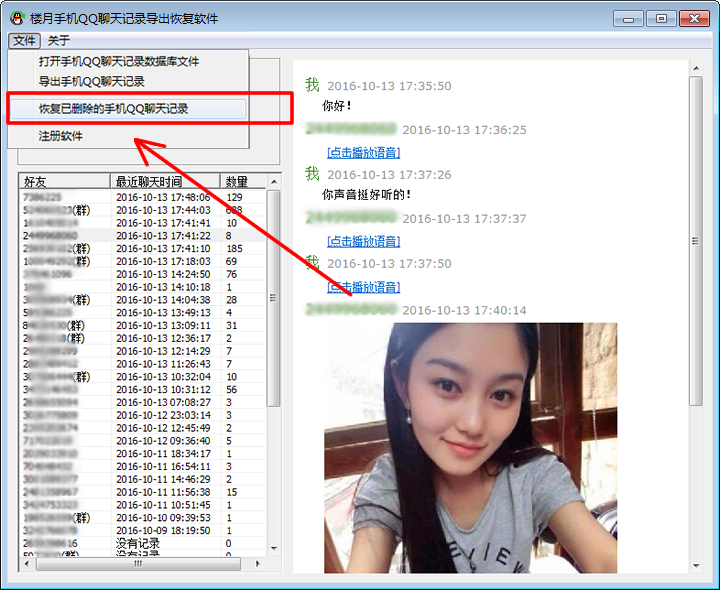Select row with 56 messages
The width and height of the screenshot is (720, 590).
(142, 390)
